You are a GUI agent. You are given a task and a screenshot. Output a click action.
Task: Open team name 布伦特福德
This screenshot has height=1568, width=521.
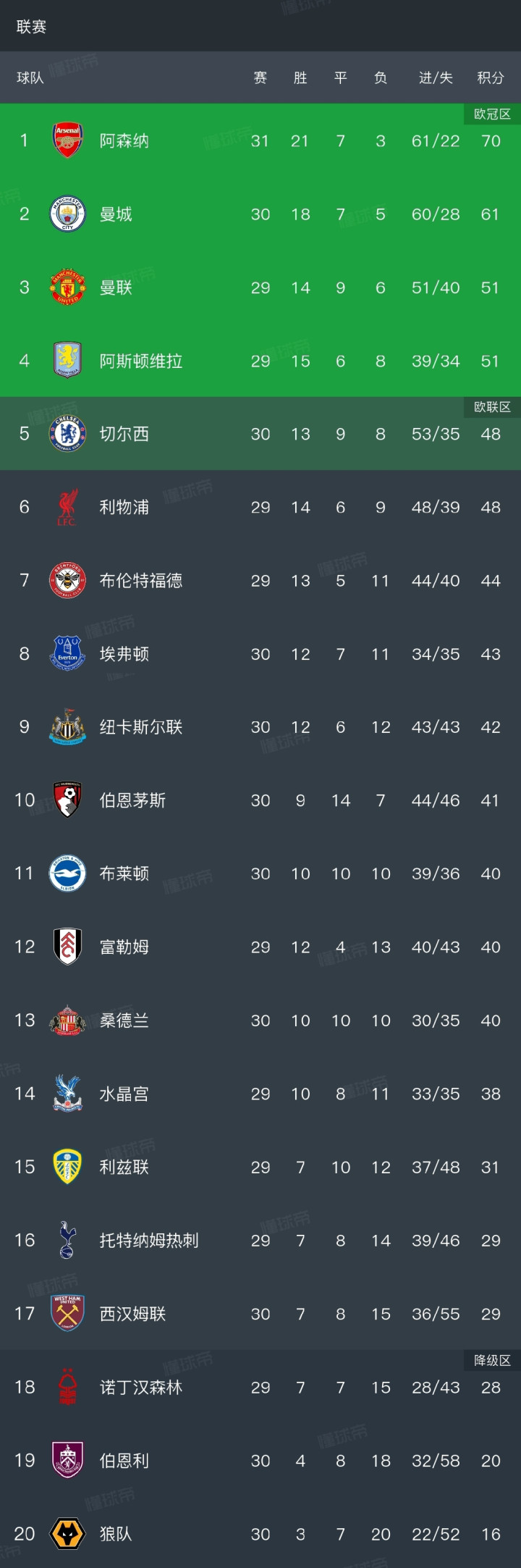[141, 580]
